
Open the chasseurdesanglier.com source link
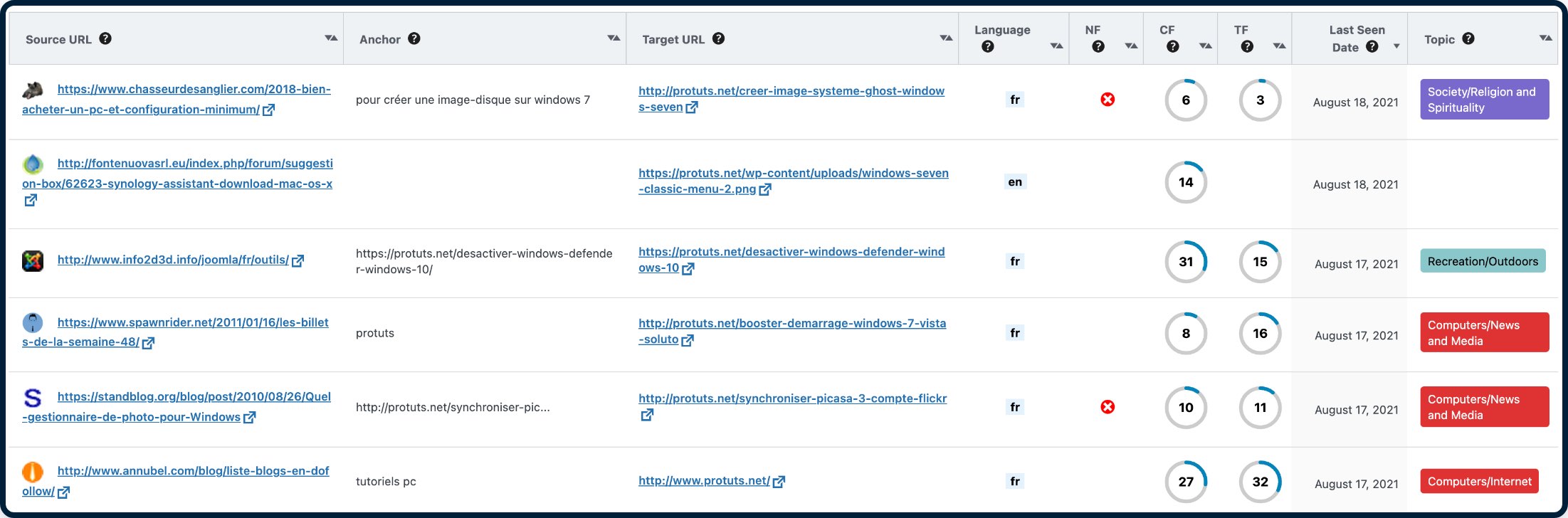click(x=177, y=99)
